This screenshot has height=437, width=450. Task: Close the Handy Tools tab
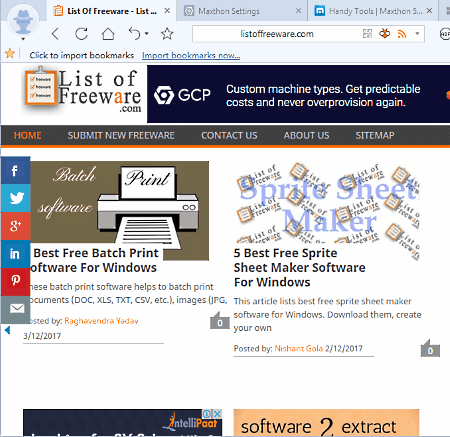click(430, 11)
